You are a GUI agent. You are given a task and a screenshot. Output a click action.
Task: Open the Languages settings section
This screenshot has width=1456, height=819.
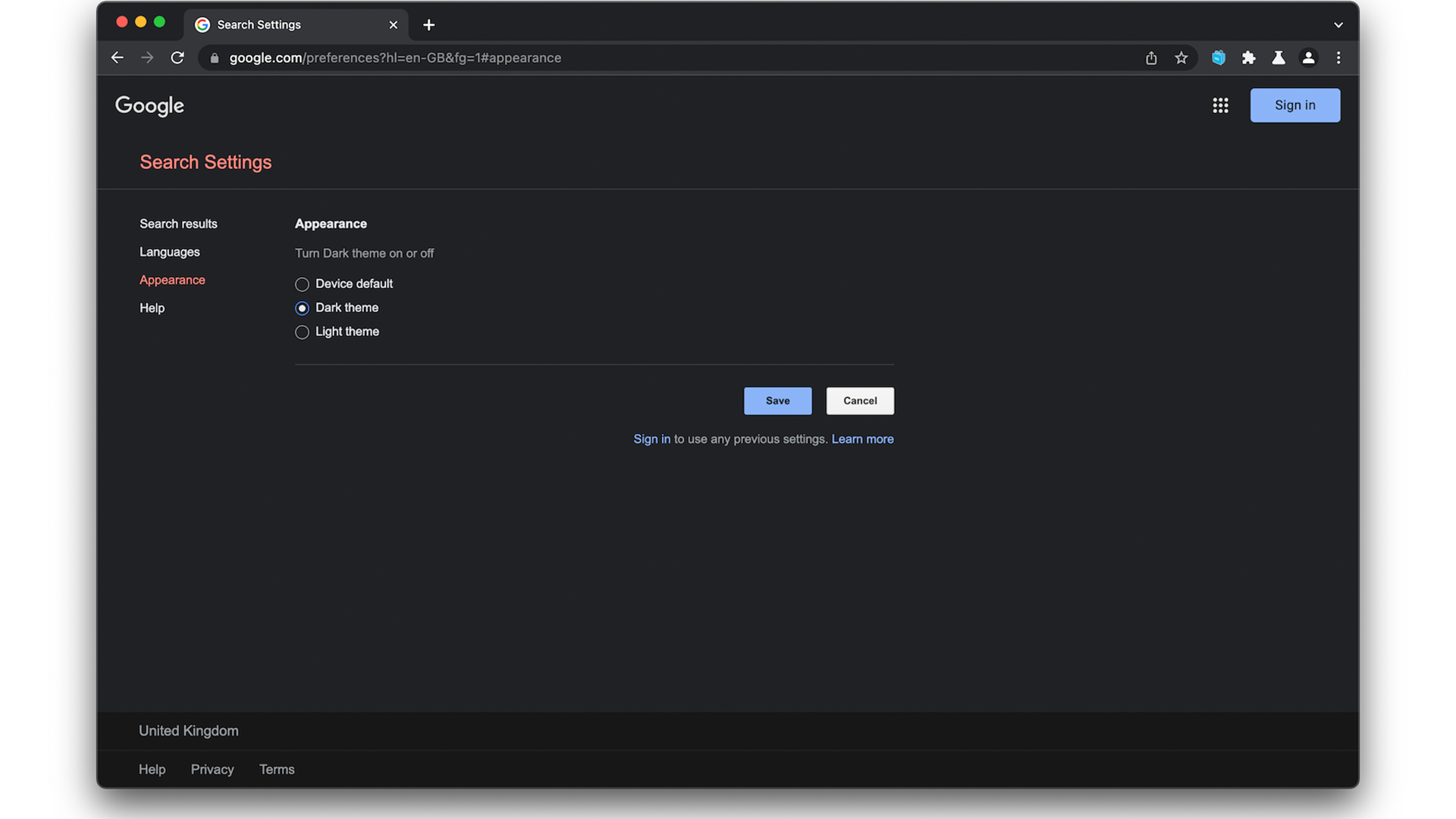(x=170, y=252)
